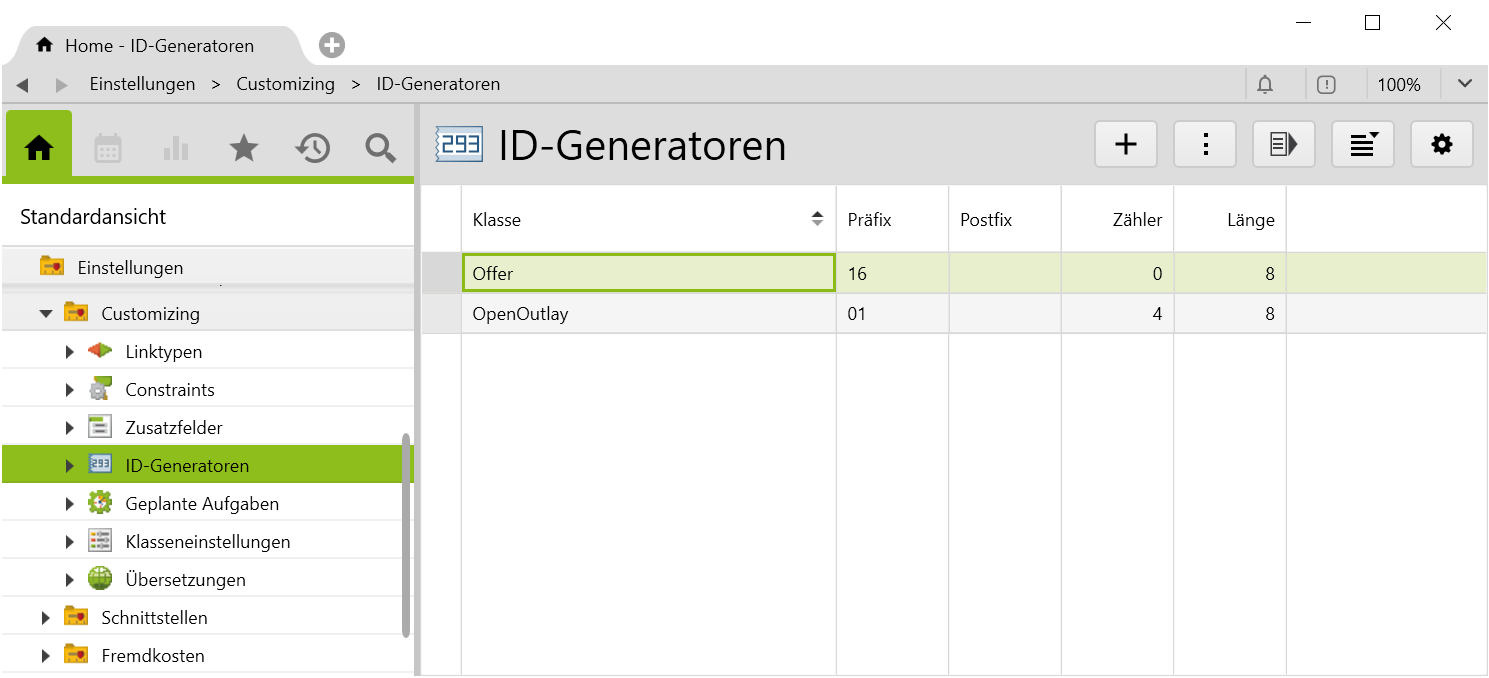
Task: Click the Customizing breadcrumb link
Action: coord(285,84)
